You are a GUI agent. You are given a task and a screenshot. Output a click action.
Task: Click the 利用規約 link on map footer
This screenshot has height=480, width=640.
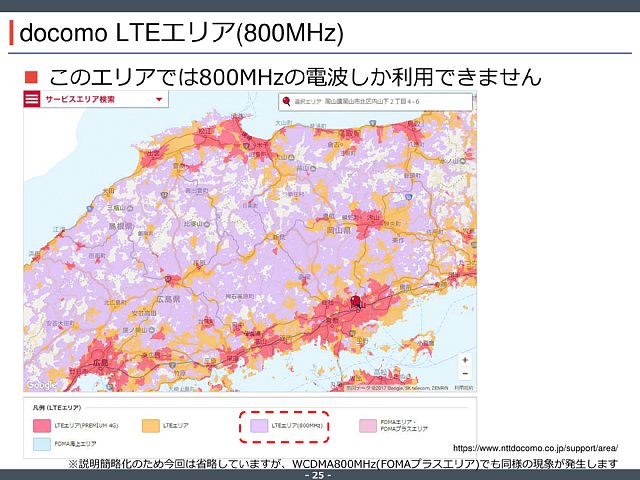pyautogui.click(x=464, y=388)
